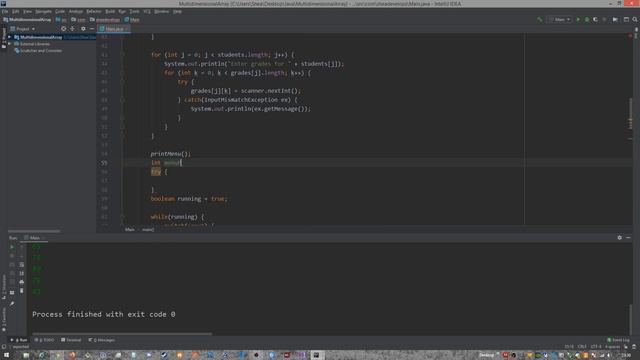The image size is (640, 360).
Task: Click the Run console horizontal scrollbar
Action: 122,333
